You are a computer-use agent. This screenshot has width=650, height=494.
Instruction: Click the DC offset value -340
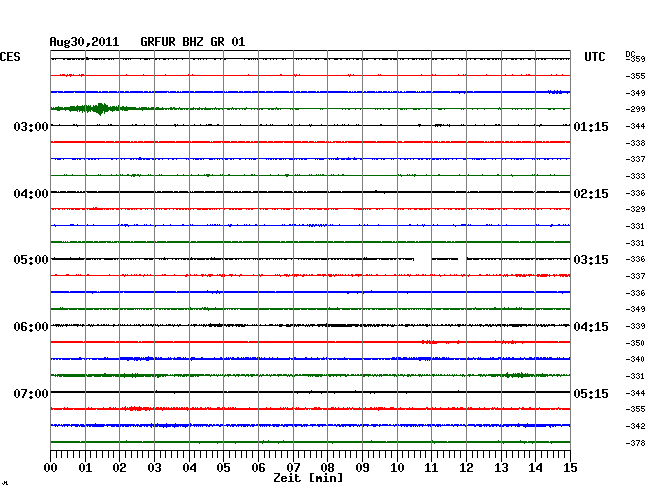tap(635, 359)
